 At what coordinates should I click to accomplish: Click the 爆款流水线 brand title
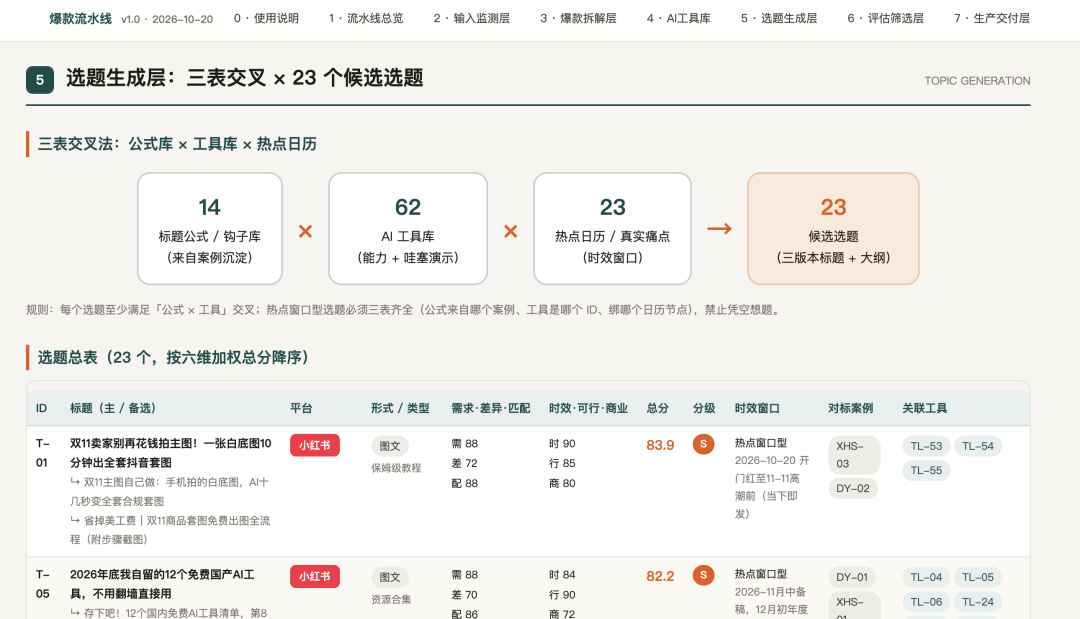(81, 19)
